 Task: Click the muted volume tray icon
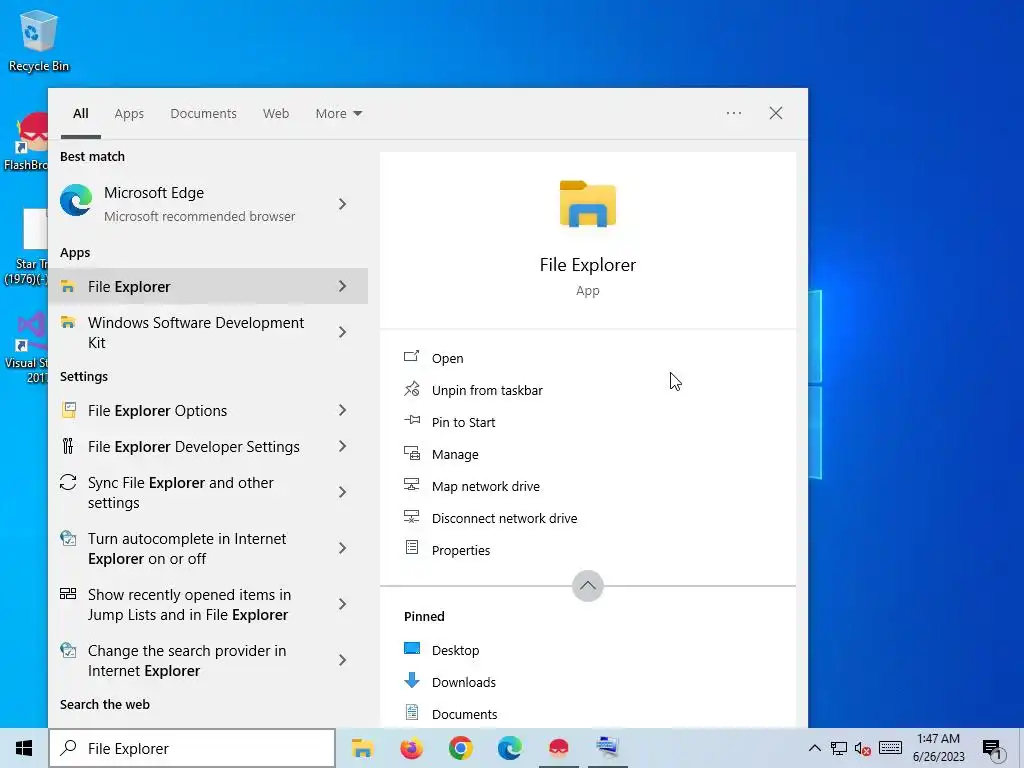pos(863,748)
